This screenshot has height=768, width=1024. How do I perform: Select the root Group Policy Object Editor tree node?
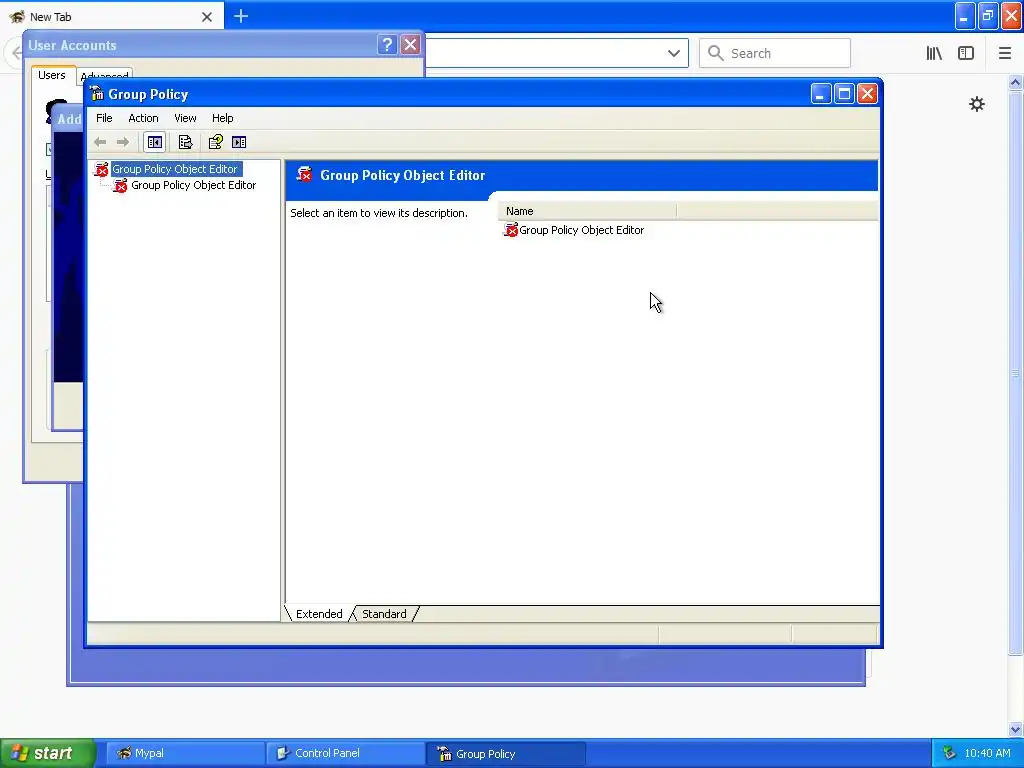(x=174, y=169)
